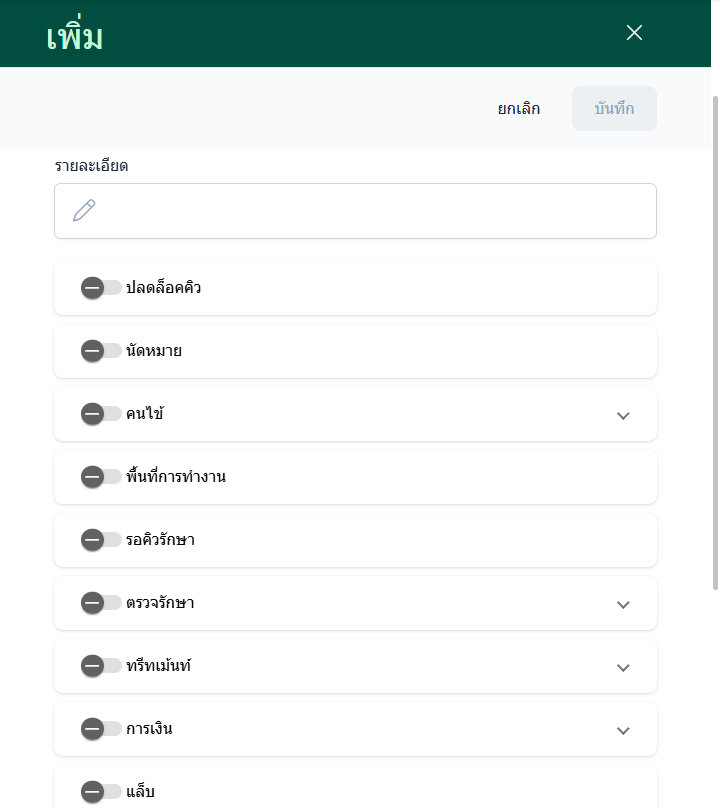Expand the การเงิน section chevron
720x808 pixels.
(623, 730)
